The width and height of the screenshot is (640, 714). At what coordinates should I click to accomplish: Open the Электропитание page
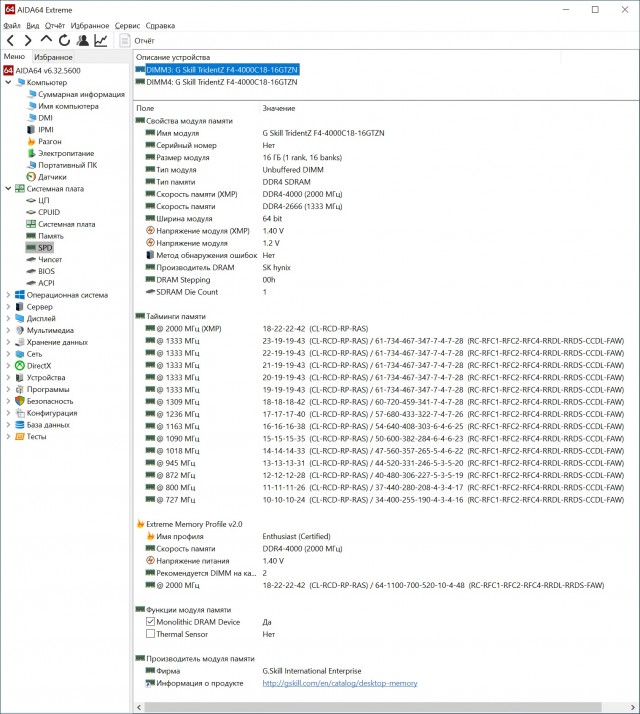[61, 153]
